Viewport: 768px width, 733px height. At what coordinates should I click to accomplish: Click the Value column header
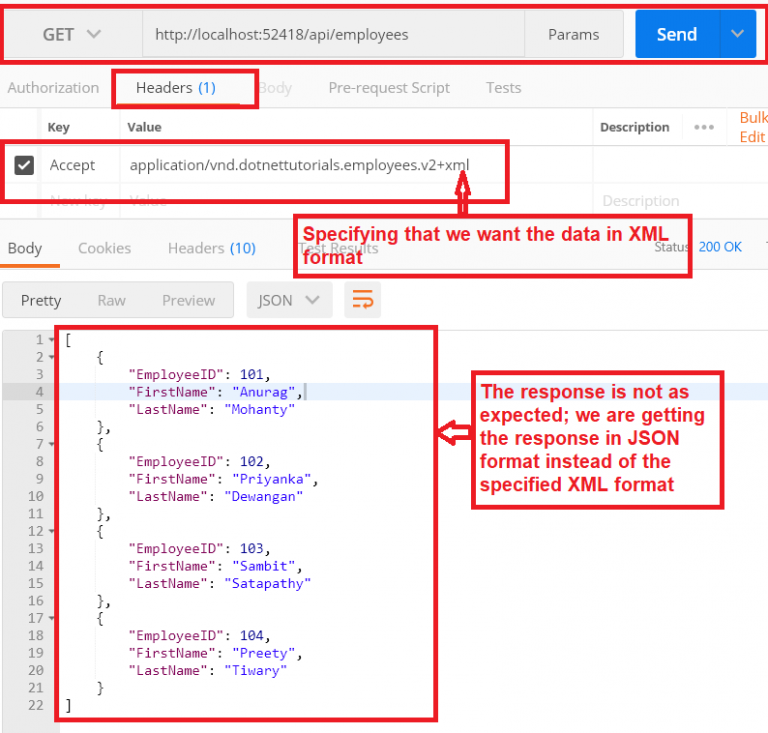pyautogui.click(x=144, y=127)
